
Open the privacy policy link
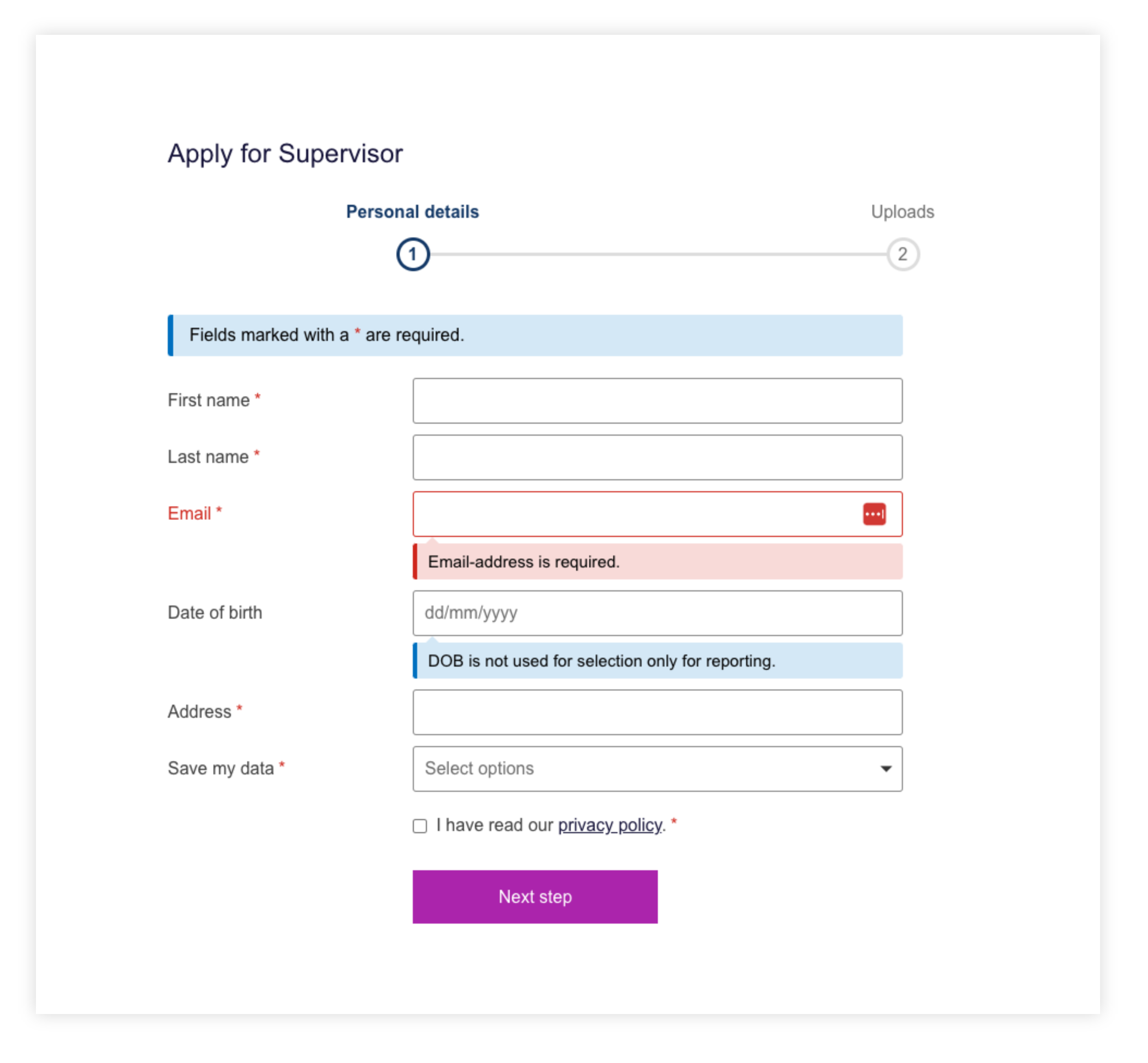(609, 825)
